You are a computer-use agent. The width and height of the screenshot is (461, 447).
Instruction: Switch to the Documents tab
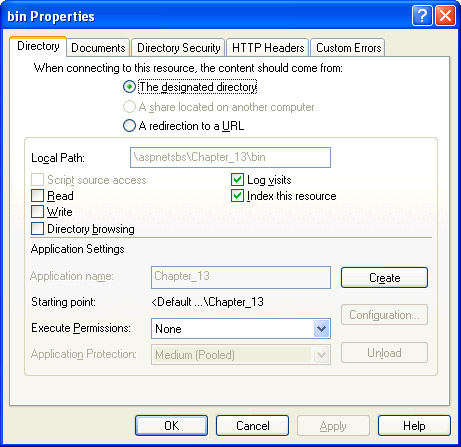[98, 48]
